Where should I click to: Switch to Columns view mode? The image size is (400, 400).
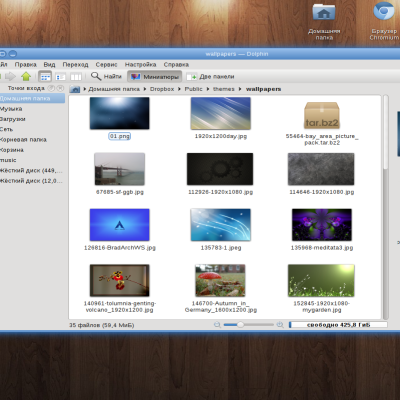(76, 77)
